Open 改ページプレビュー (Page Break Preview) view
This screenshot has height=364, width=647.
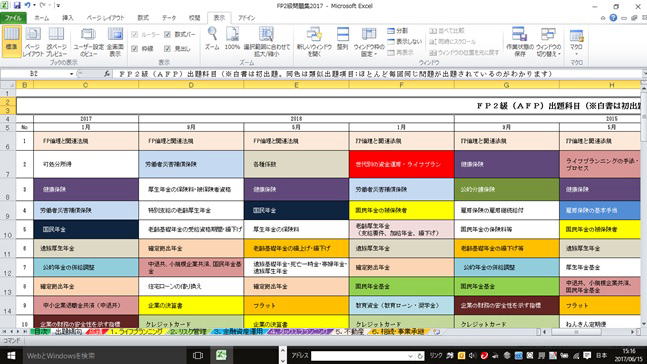pyautogui.click(x=57, y=41)
